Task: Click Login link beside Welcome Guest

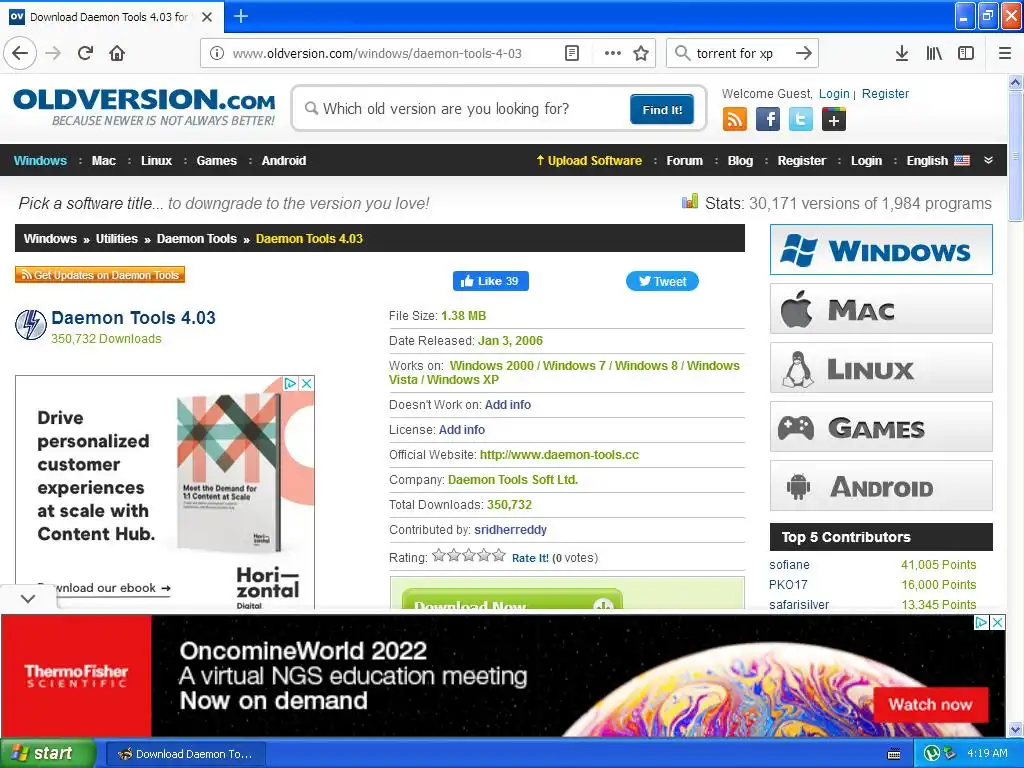Action: [834, 93]
